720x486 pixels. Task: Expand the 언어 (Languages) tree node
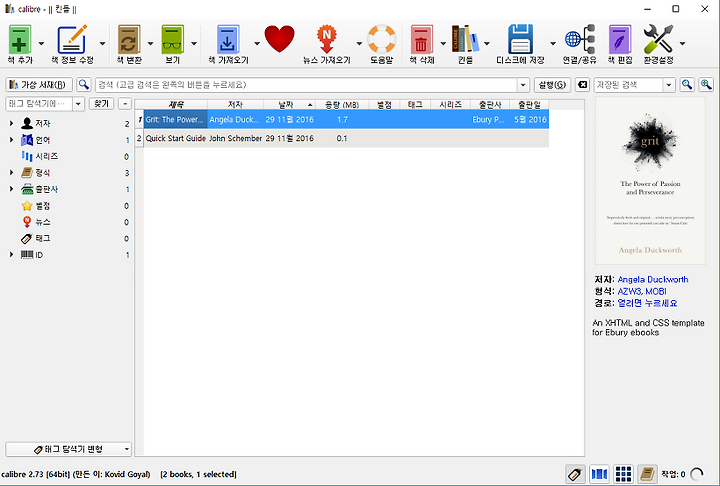pyautogui.click(x=11, y=140)
